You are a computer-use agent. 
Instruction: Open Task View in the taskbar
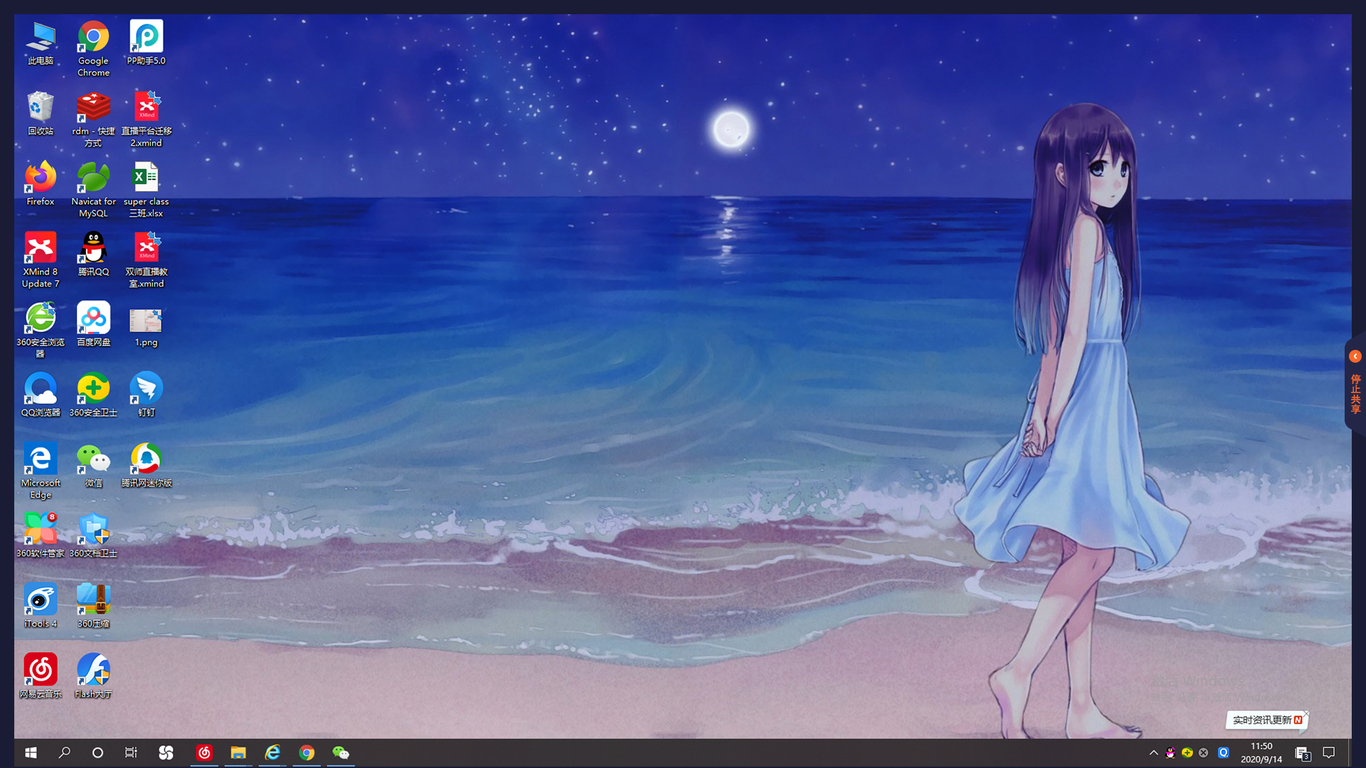click(x=131, y=752)
